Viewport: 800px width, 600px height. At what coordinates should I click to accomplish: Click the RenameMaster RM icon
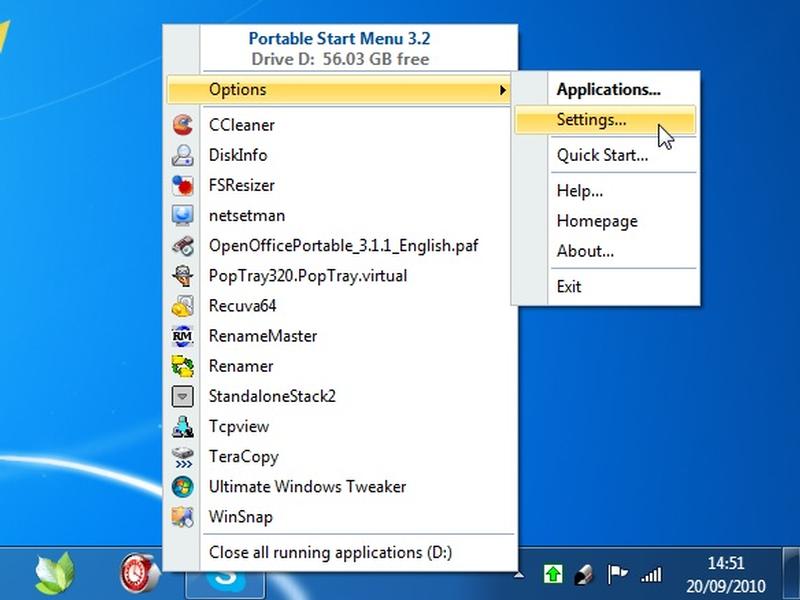pos(183,336)
